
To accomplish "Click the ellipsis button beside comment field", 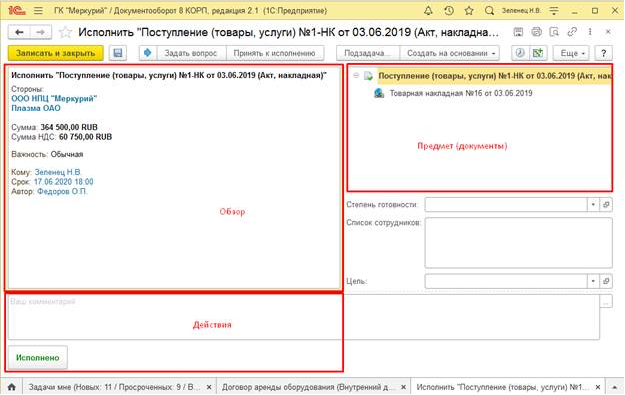I will (x=606, y=301).
